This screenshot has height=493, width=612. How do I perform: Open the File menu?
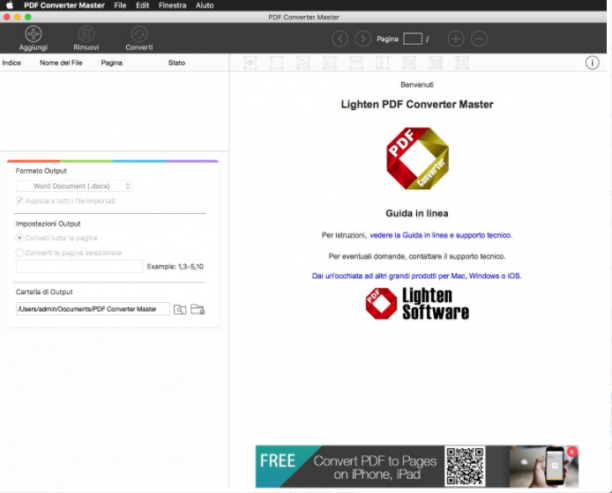coord(120,5)
